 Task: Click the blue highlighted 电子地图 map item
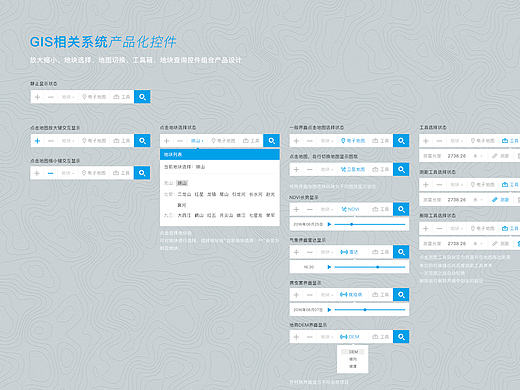(x=353, y=141)
